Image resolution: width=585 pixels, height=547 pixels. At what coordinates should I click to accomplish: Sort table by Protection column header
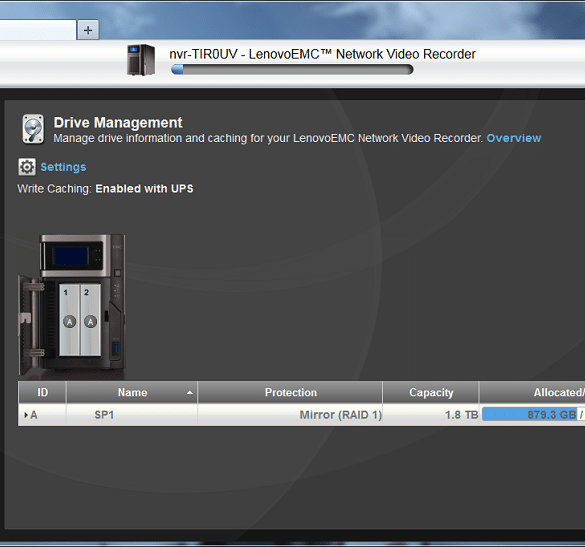tap(290, 392)
